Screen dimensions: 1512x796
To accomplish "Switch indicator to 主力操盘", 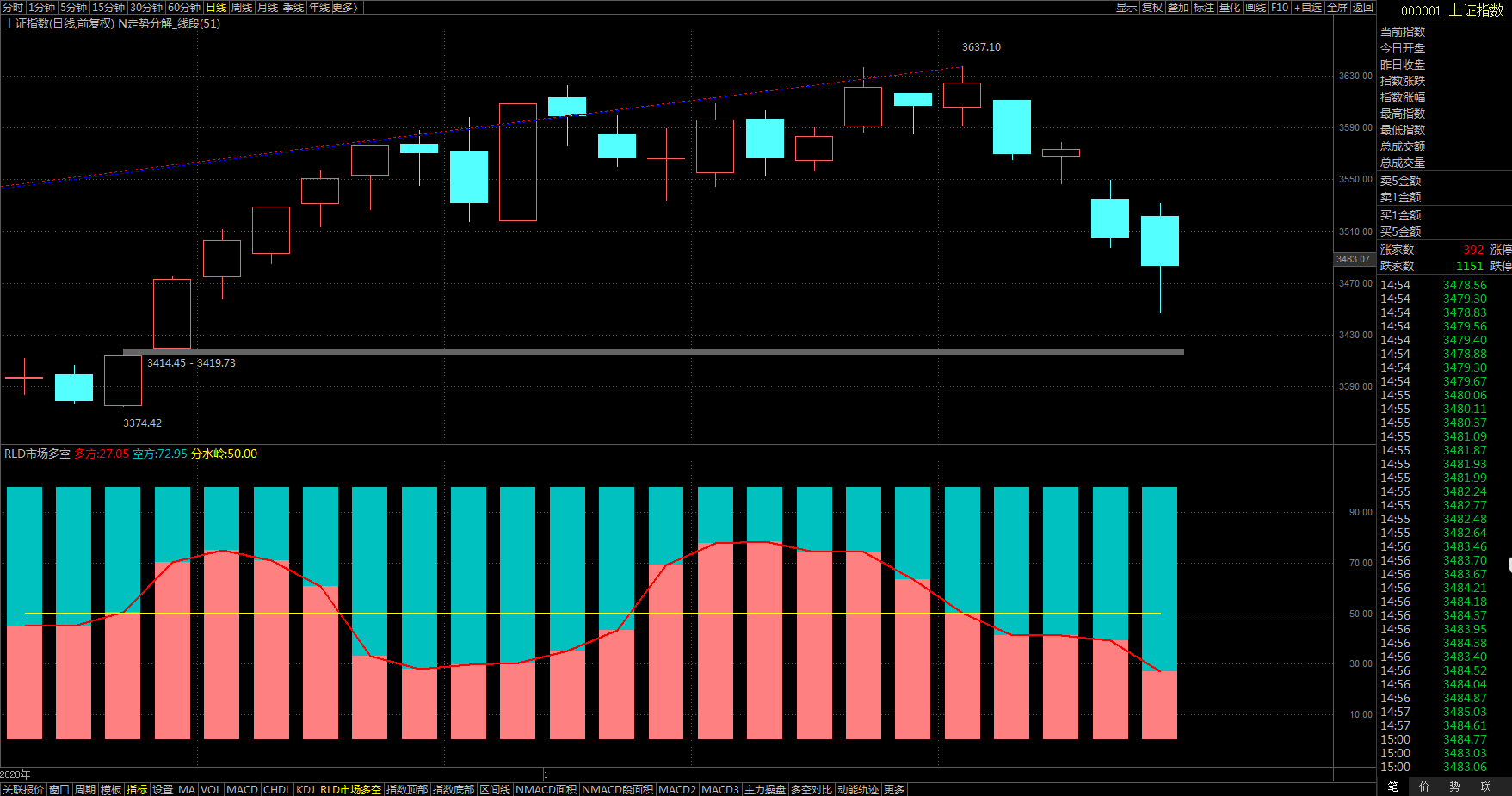I will (x=765, y=789).
